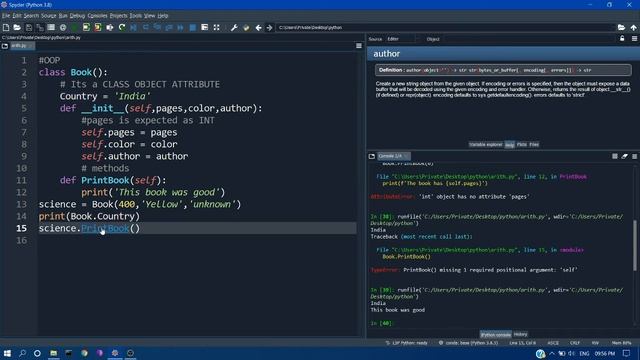Click the Windows Start button
The width and height of the screenshot is (640, 360).
pos(7,353)
